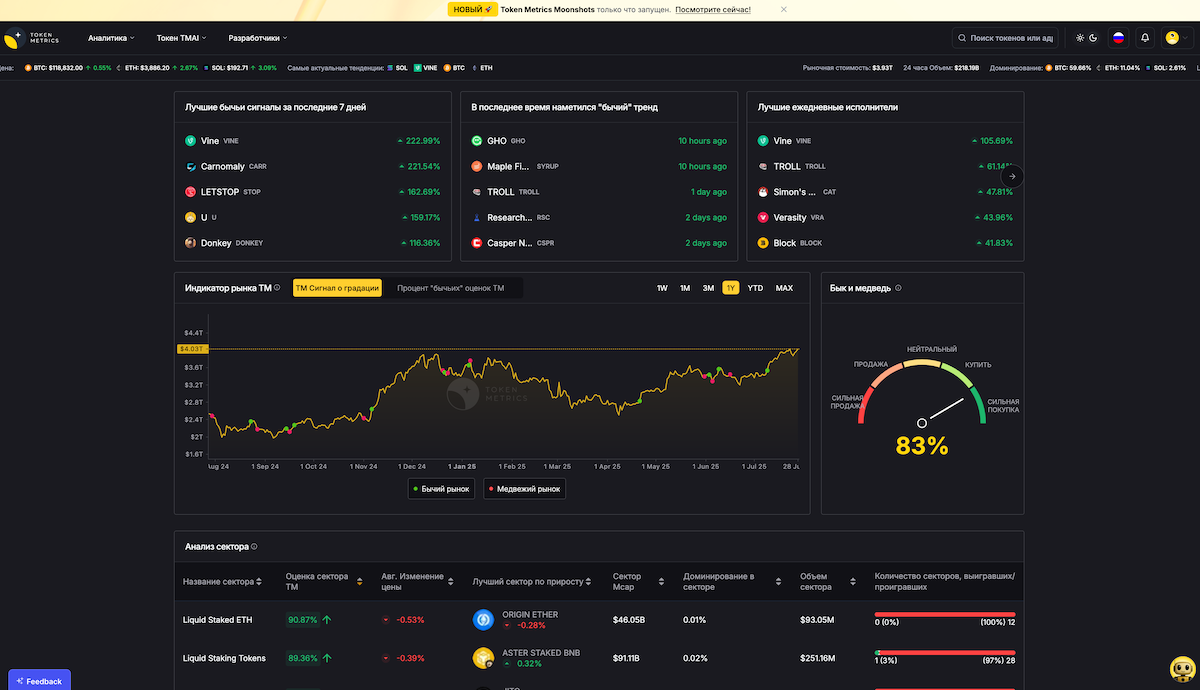Open the Russian flag language selector
The image size is (1200, 690).
1119,38
